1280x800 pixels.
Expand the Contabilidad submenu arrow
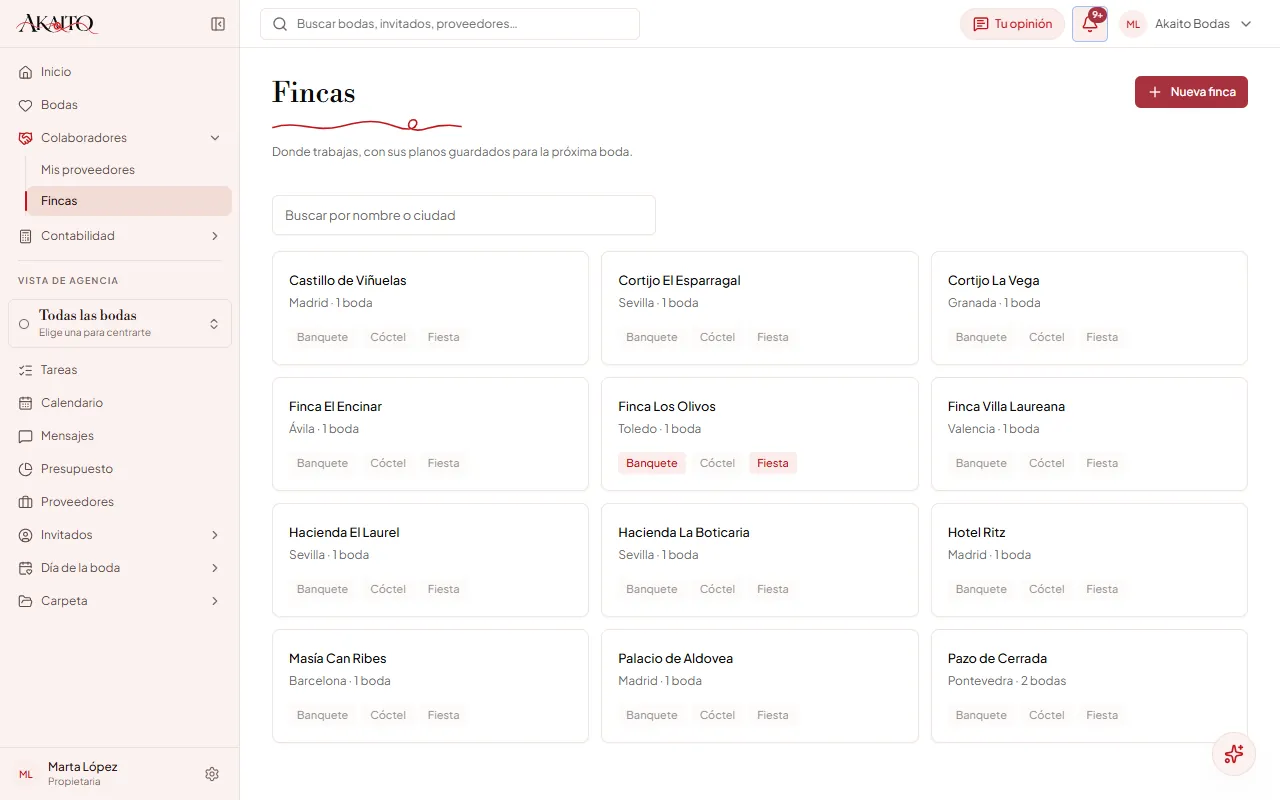click(x=215, y=236)
